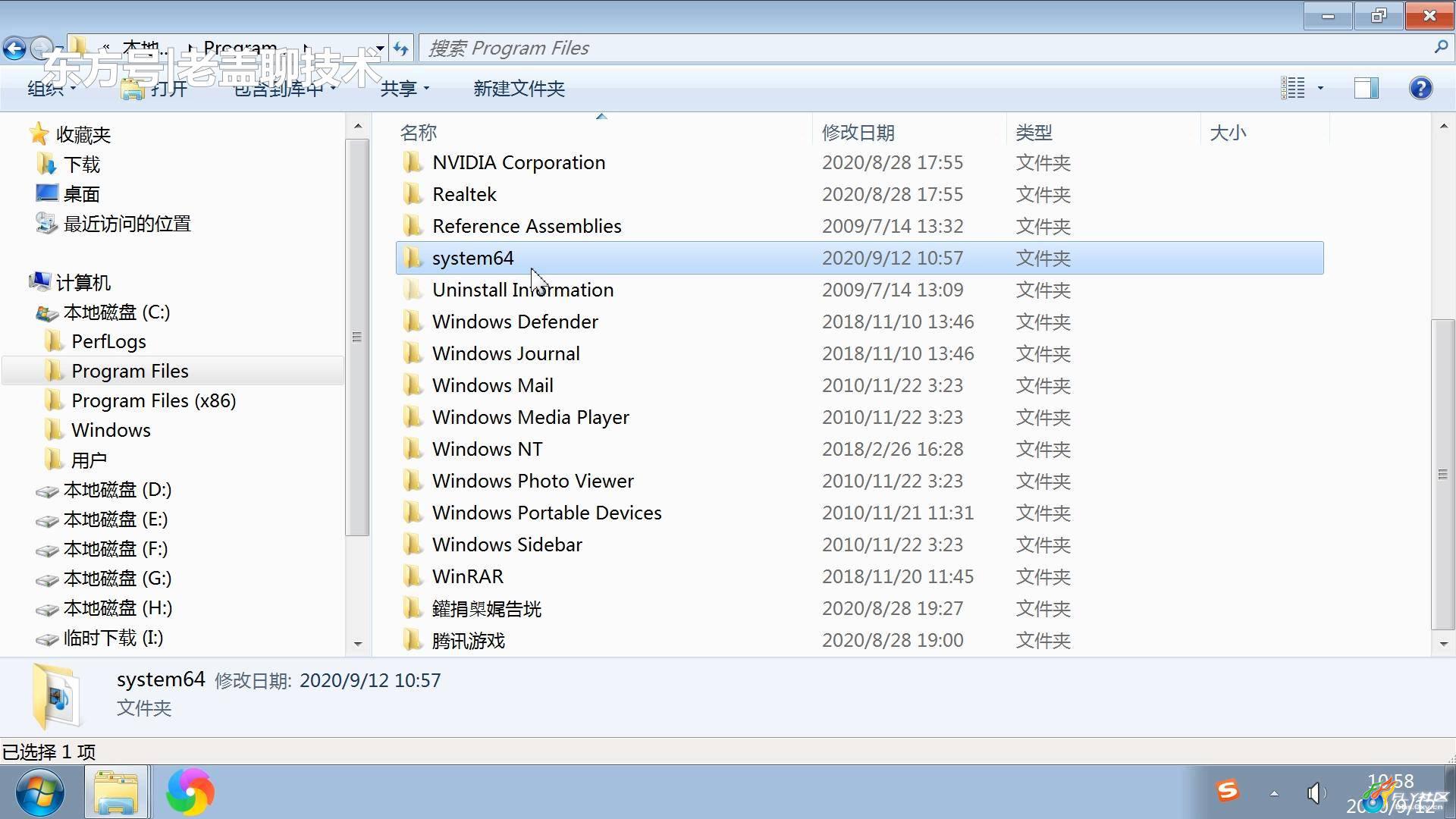Image resolution: width=1456 pixels, height=819 pixels.
Task: Toggle the preview pane button
Action: pyautogui.click(x=1367, y=88)
